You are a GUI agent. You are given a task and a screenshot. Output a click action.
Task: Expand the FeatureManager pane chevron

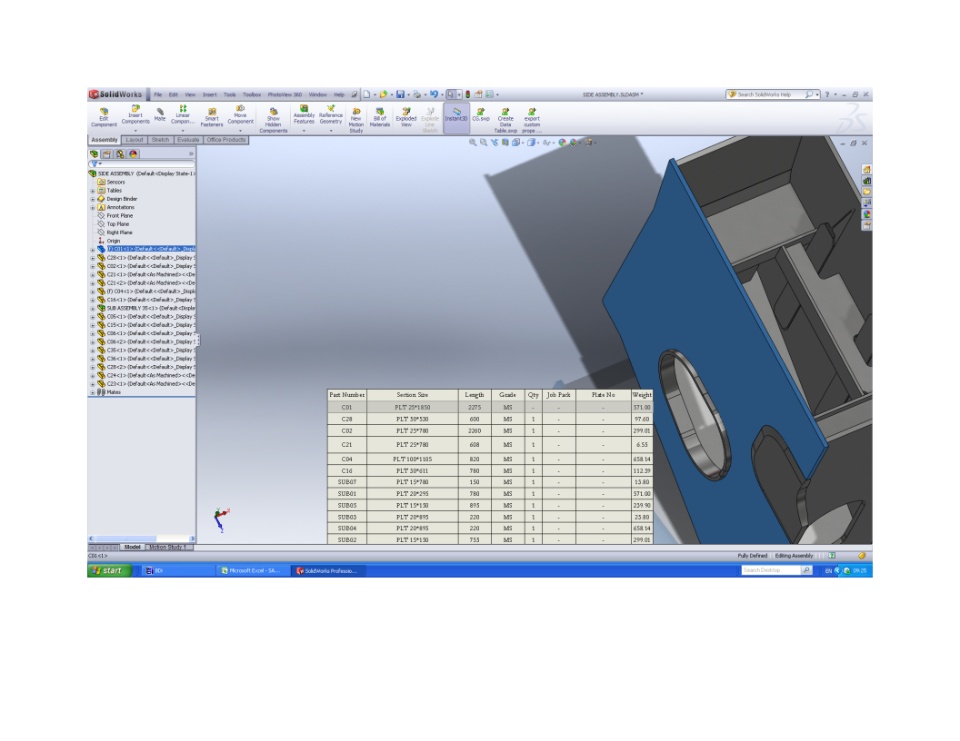click(x=191, y=154)
